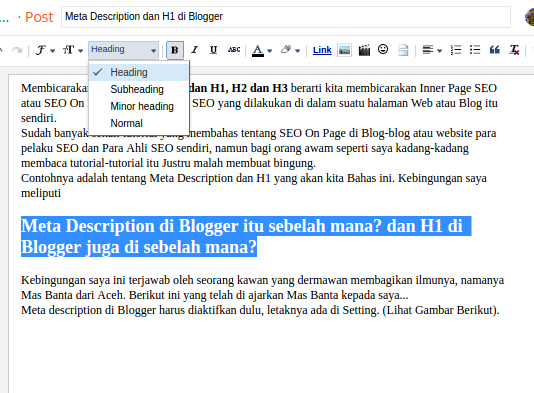Insert a video via clapperboard icon

[364, 50]
